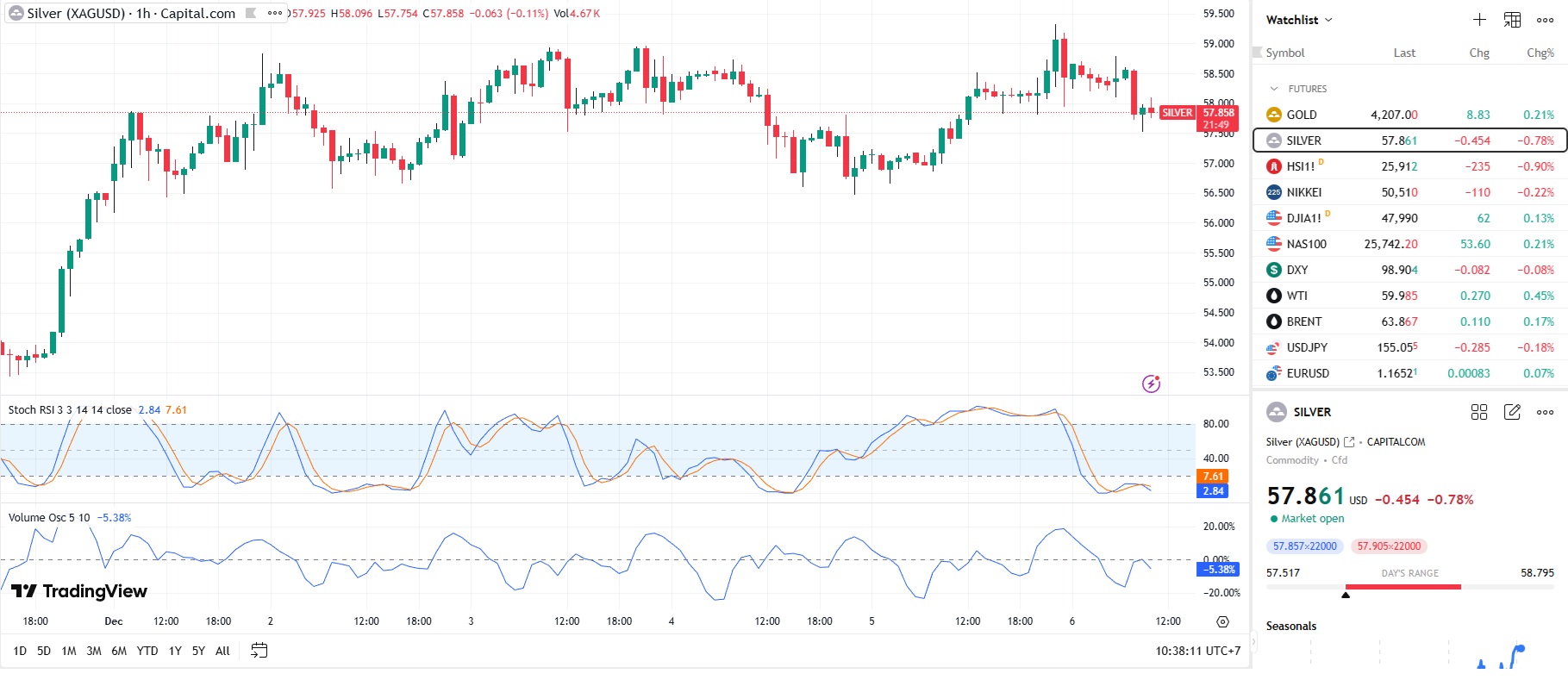
Task: Click the 10:38:11 UTC+7 timezone button
Action: (1197, 651)
